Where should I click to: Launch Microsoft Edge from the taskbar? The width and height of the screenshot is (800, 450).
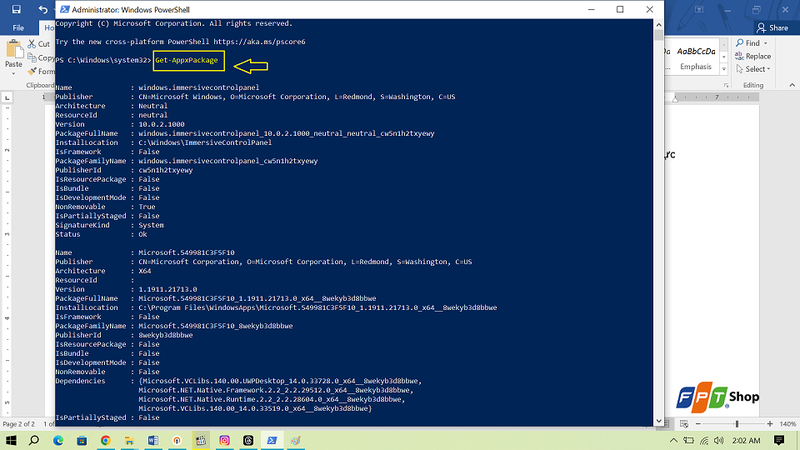tap(58, 440)
